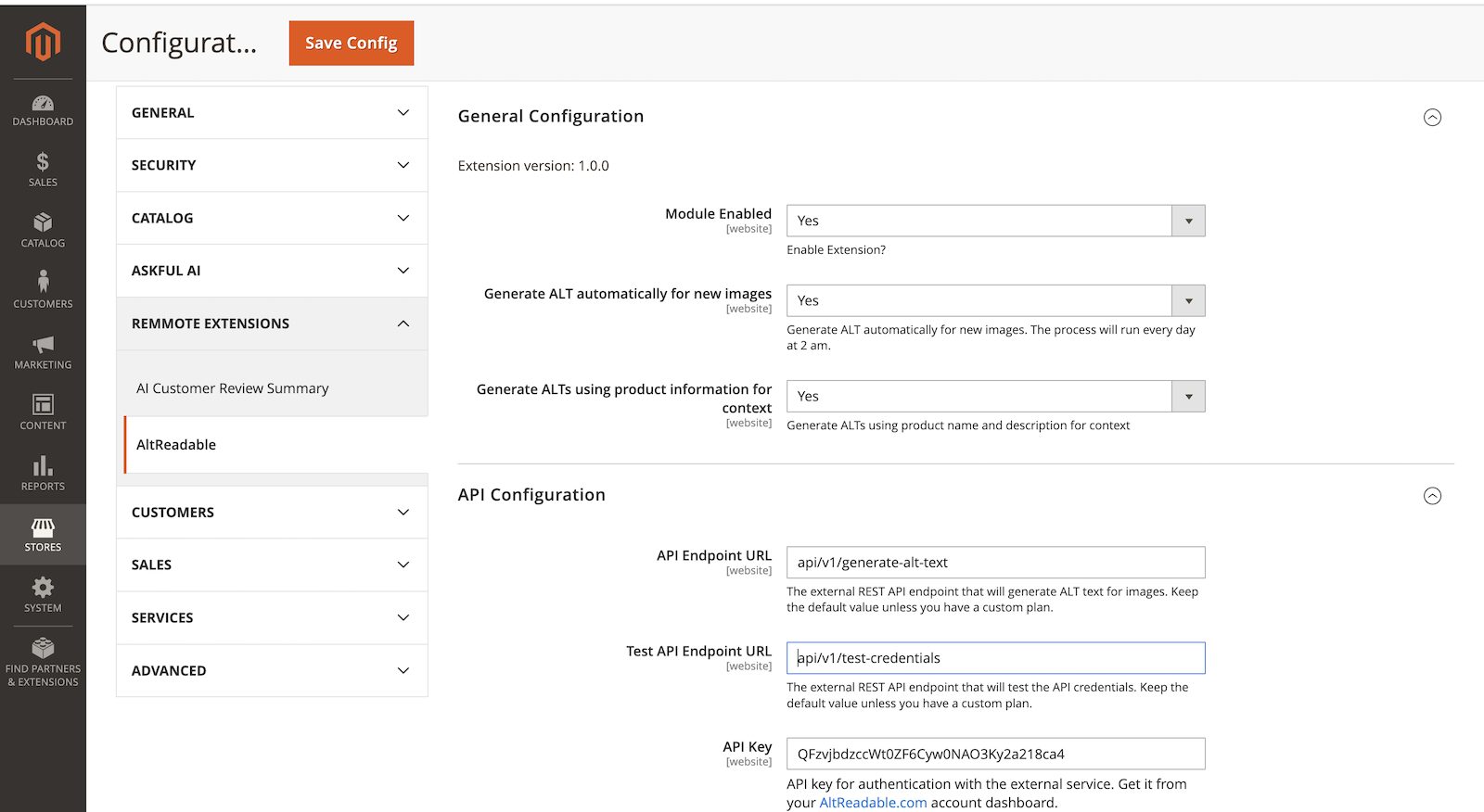This screenshot has width=1484, height=812.
Task: Click the Module Enabled label
Action: click(x=718, y=213)
